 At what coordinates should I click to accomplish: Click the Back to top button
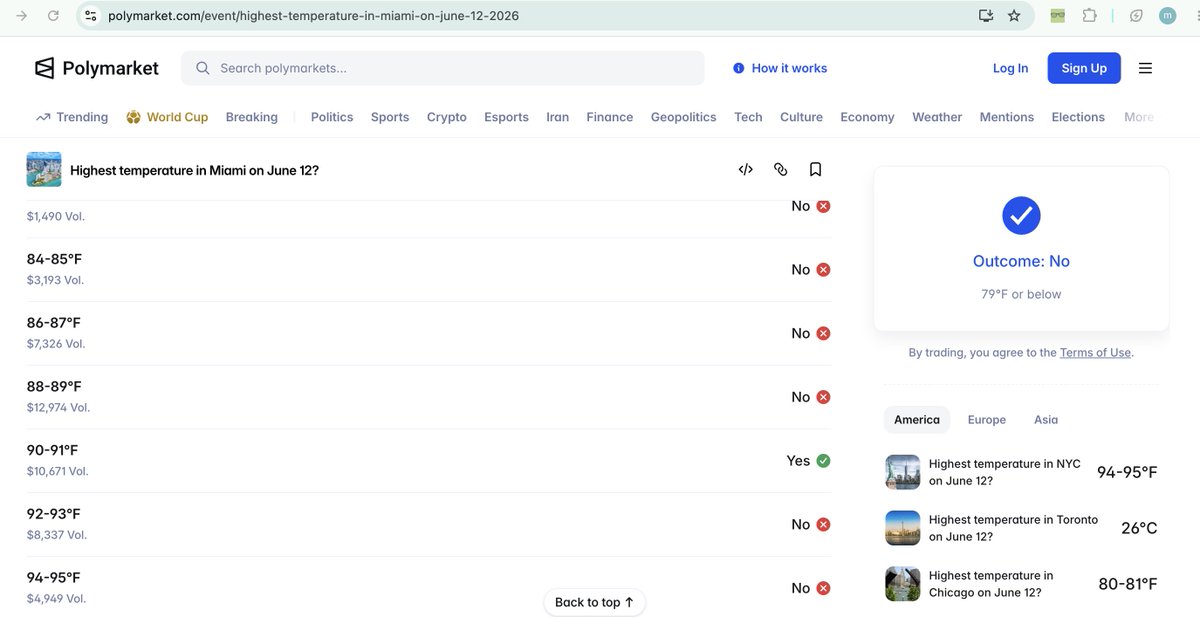pos(595,602)
